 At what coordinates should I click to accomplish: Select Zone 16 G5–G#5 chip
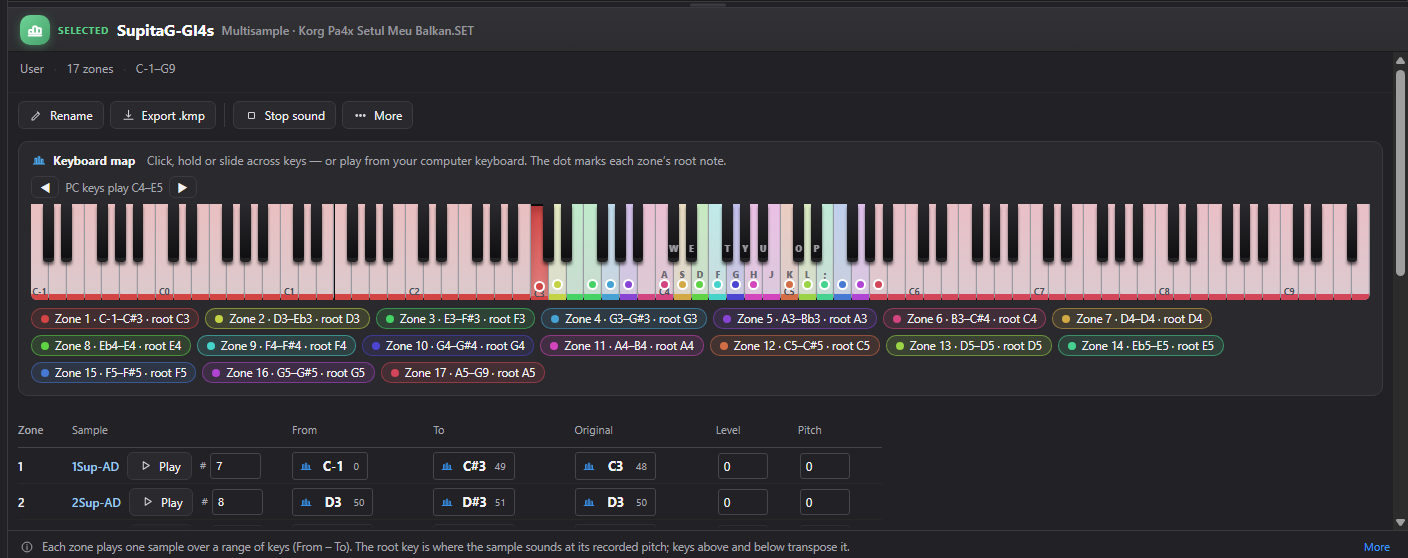(x=288, y=373)
